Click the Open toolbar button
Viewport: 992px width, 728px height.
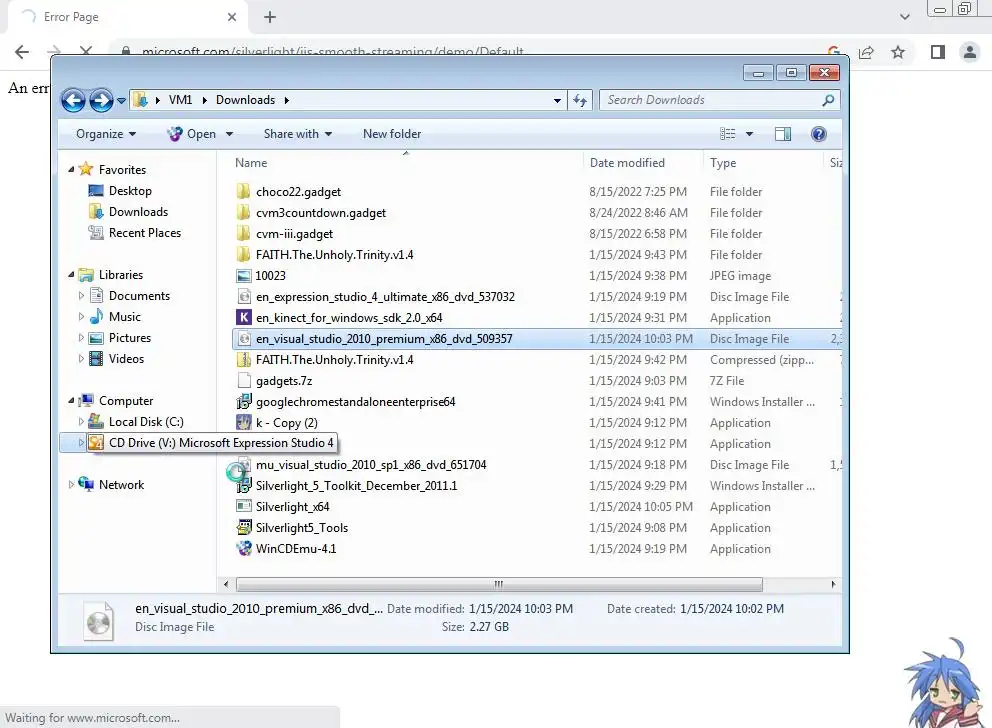click(192, 134)
